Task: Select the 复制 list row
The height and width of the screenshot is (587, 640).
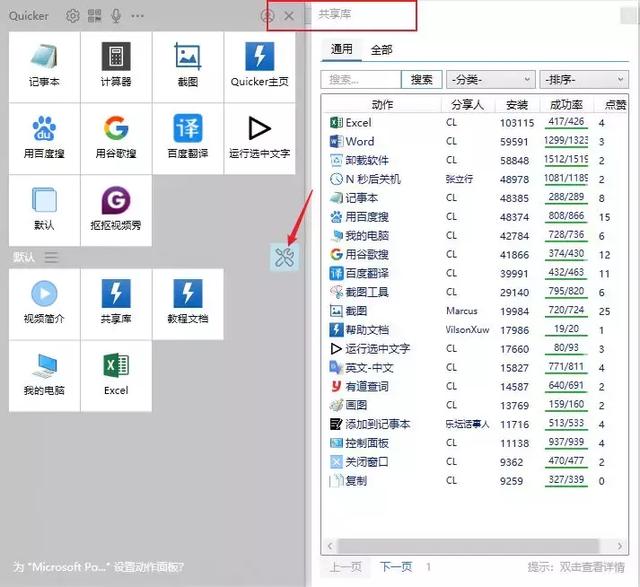Action: (475, 480)
